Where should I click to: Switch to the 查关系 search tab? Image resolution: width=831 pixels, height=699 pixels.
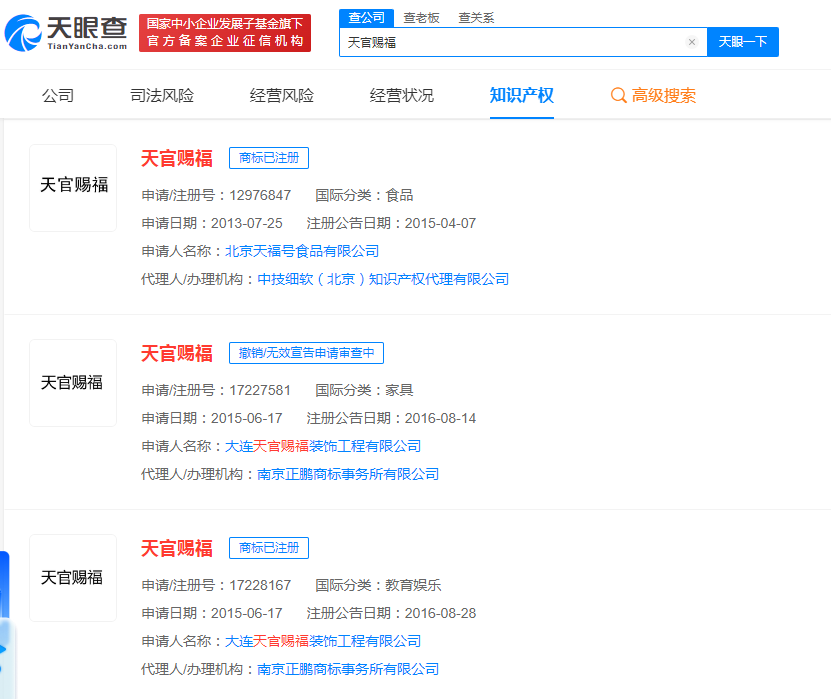[x=476, y=18]
